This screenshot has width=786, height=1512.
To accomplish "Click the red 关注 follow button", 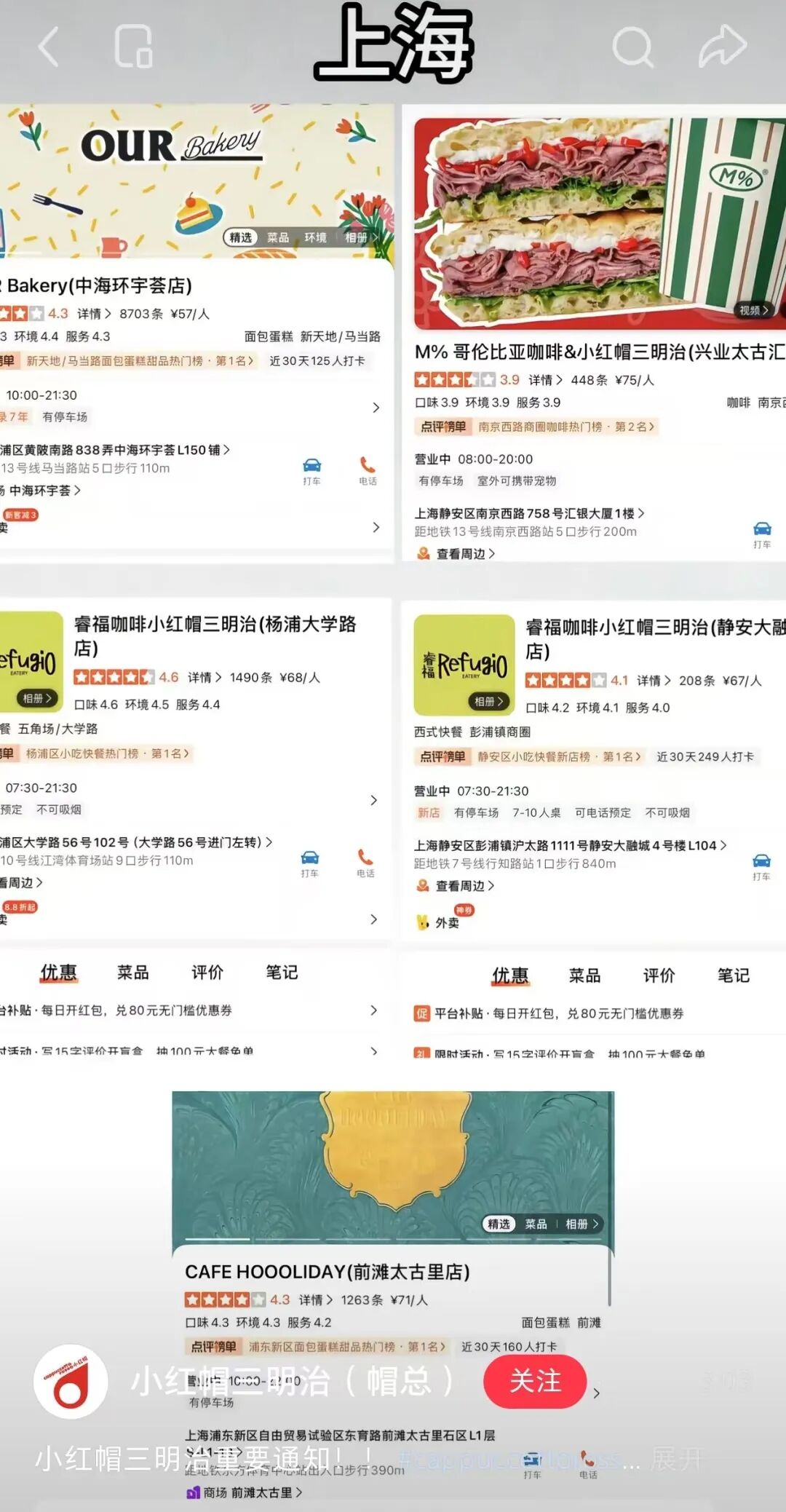I will pos(535,1381).
